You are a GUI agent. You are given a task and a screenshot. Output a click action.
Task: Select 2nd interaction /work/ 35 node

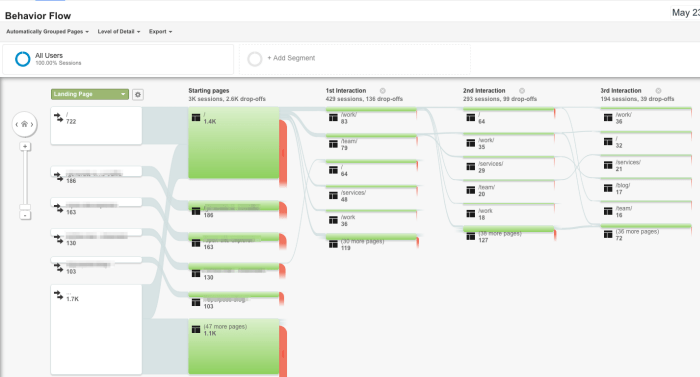click(509, 142)
